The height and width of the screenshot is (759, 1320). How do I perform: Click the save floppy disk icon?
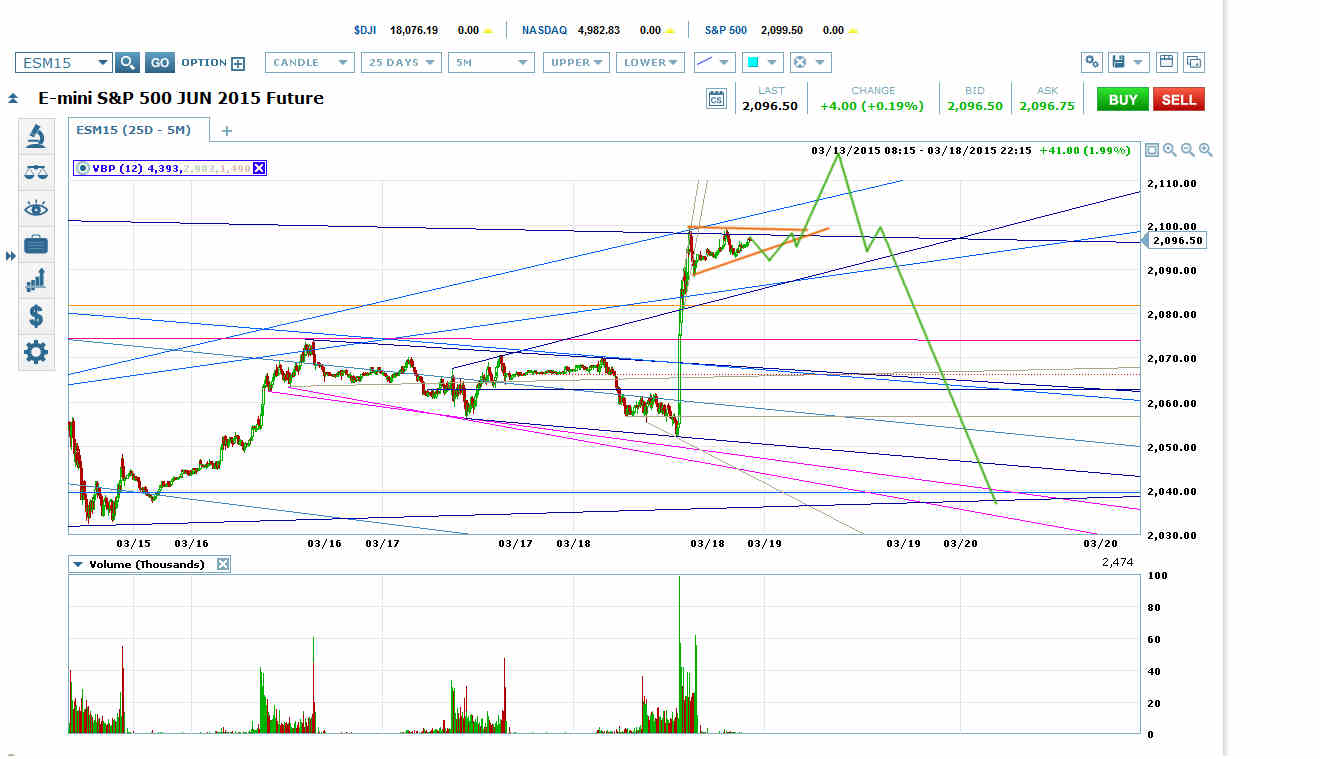point(1121,62)
